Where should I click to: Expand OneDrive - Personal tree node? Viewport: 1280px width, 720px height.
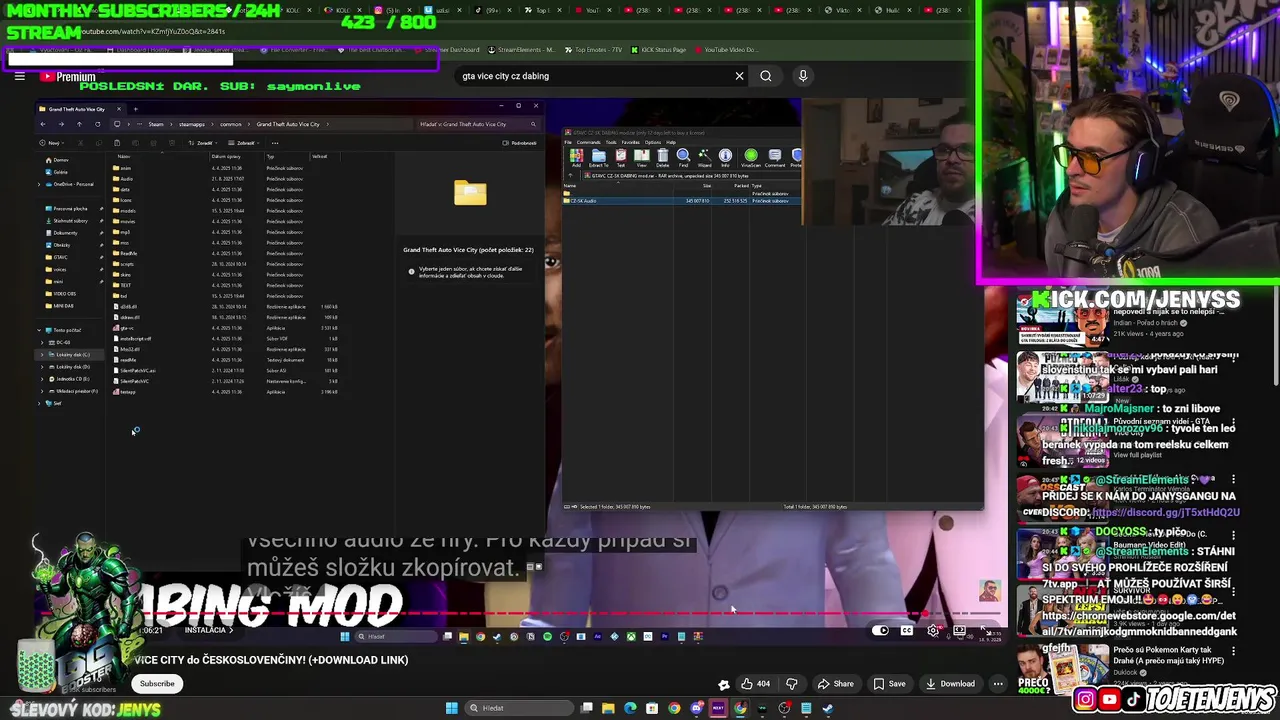pos(40,184)
